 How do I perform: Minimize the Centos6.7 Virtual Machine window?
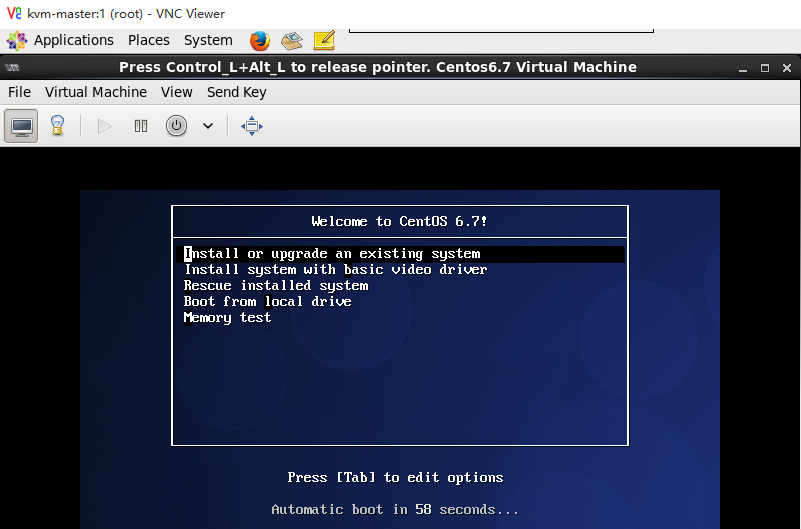pos(743,68)
